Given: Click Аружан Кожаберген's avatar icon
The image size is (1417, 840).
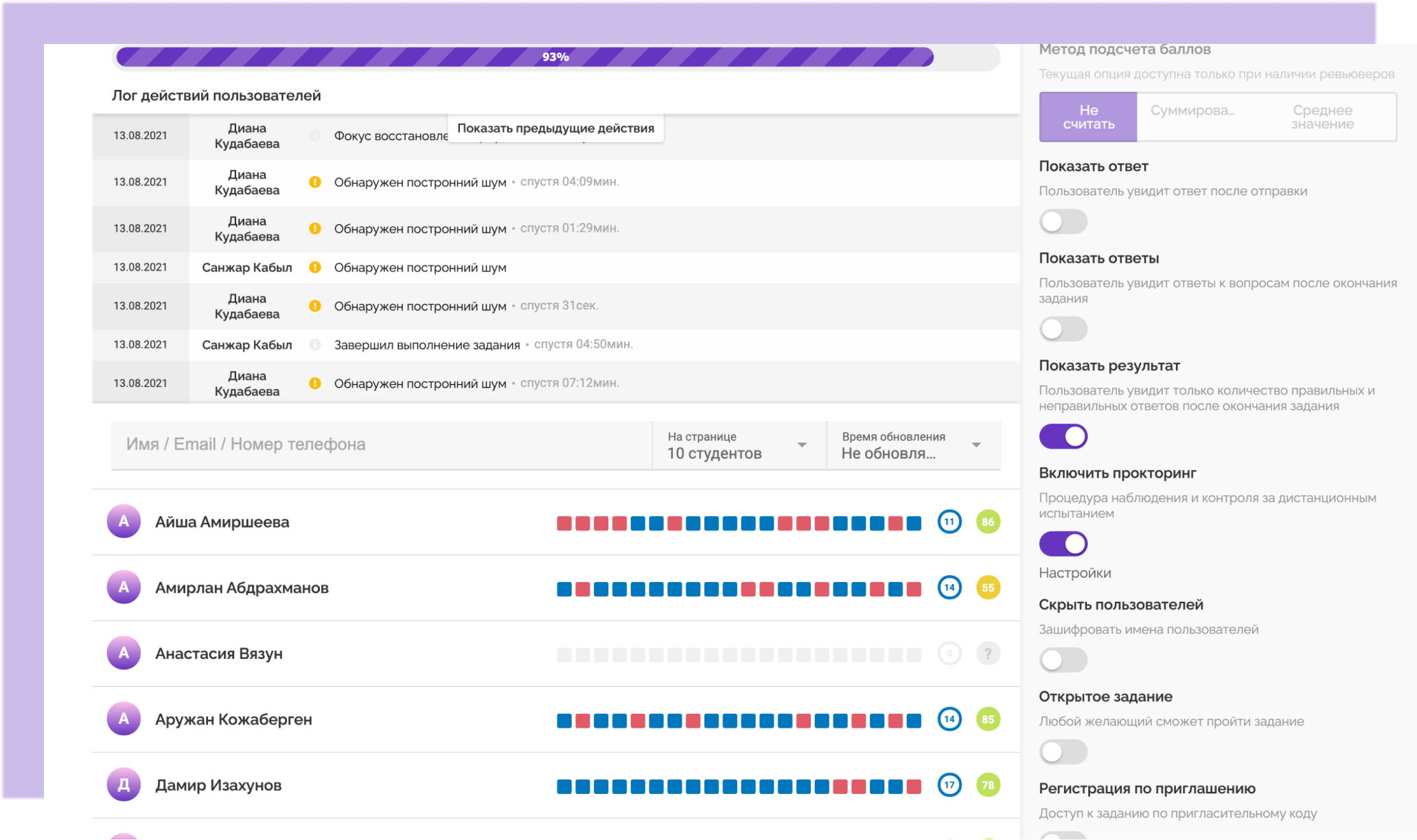Looking at the screenshot, I should point(124,719).
